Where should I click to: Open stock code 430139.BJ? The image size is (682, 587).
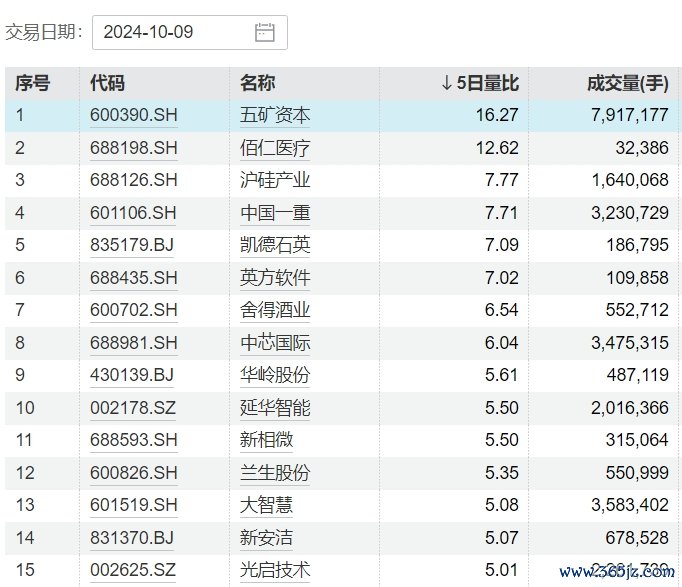pos(132,375)
